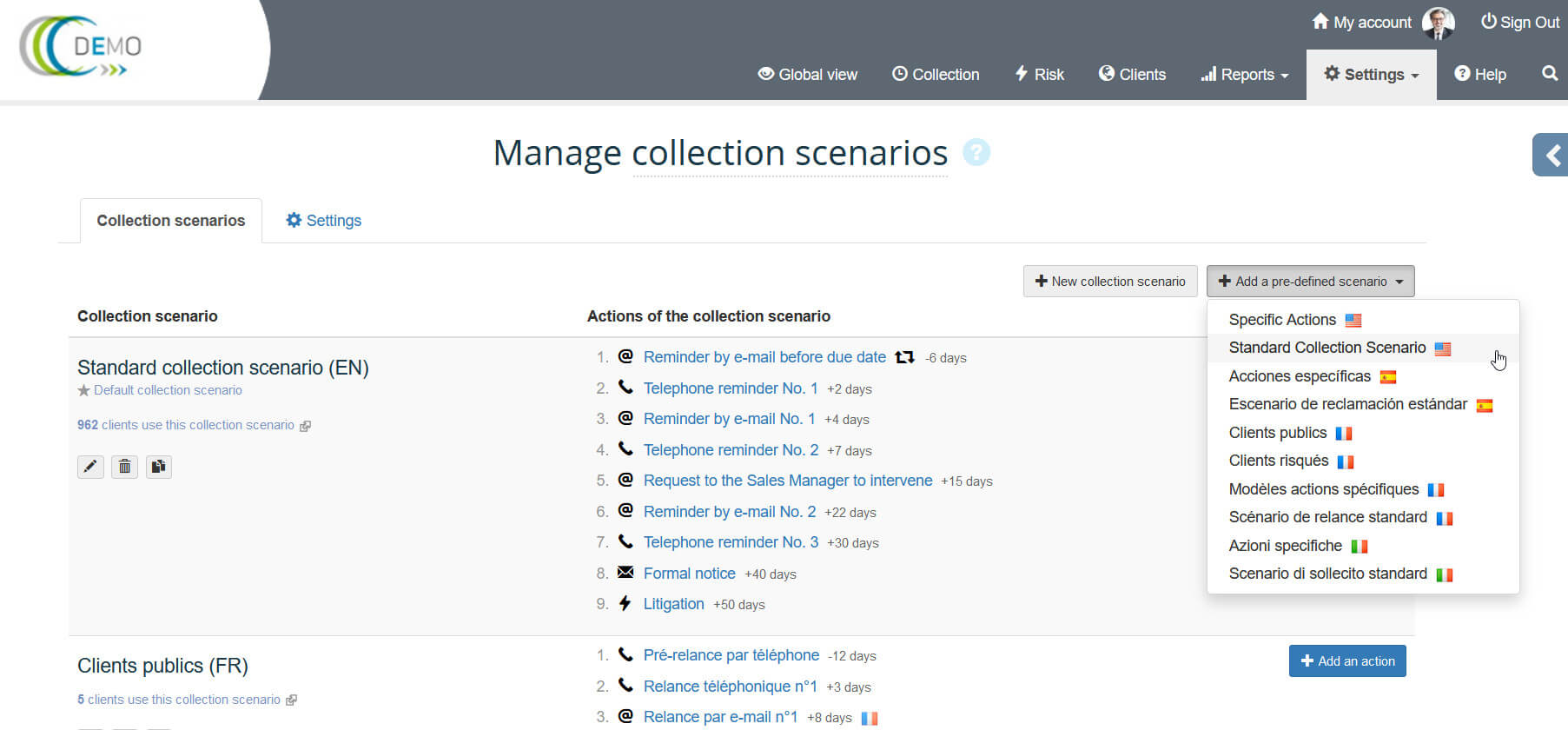
Task: Click Sign Out in the header
Action: [1519, 23]
